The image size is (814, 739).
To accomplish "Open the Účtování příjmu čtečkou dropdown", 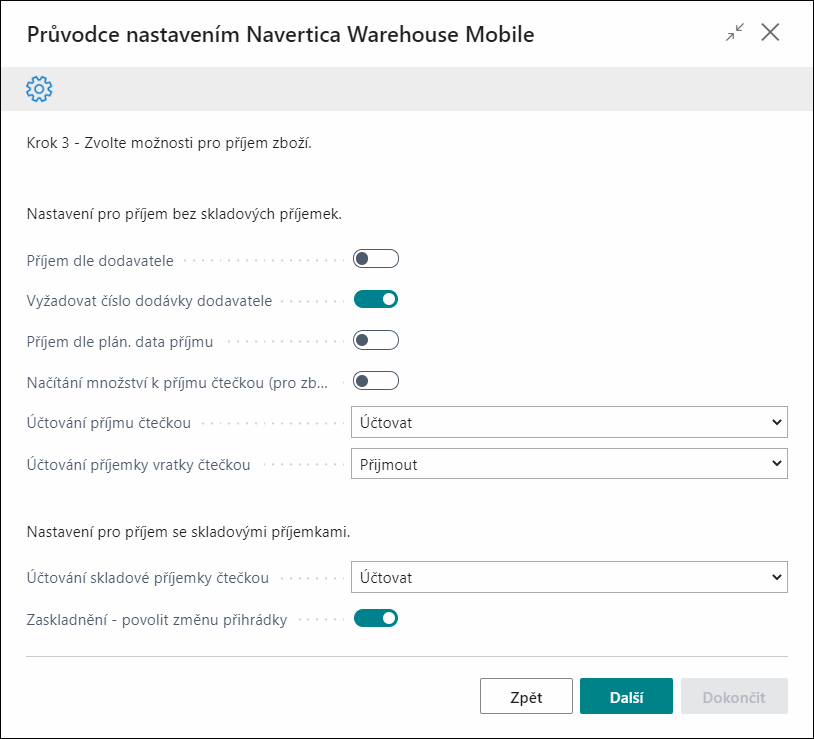I will point(569,422).
